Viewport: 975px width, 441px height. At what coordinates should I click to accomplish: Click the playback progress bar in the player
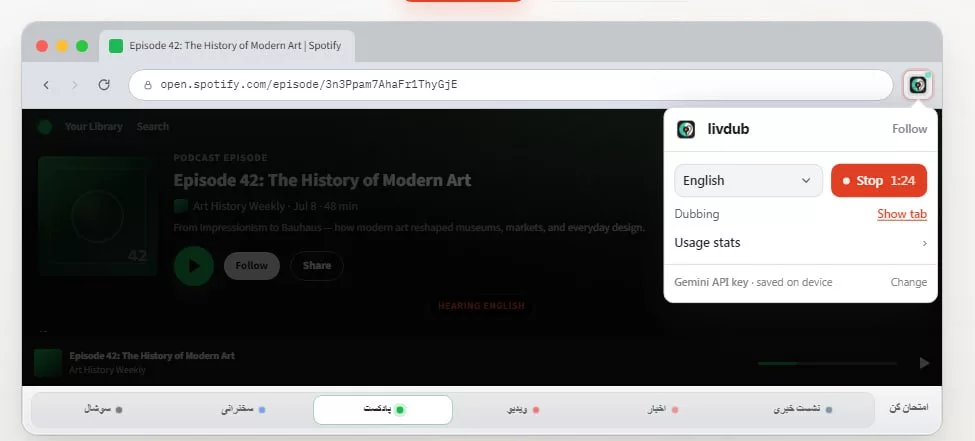coord(828,363)
